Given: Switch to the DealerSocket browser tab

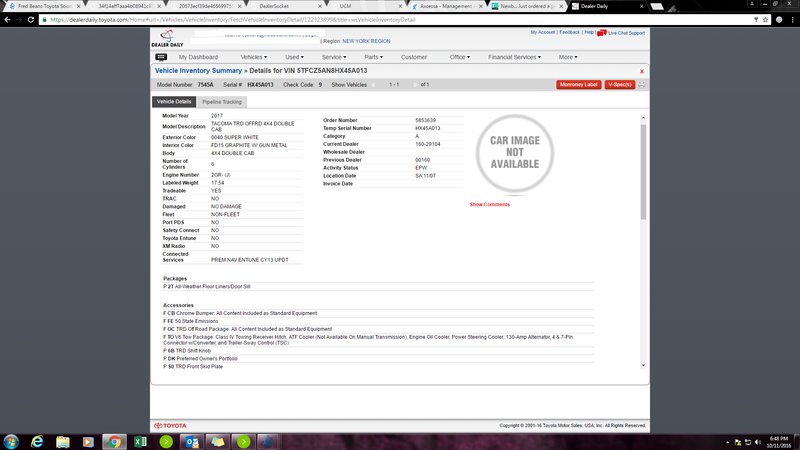Looking at the screenshot, I should 284,6.
